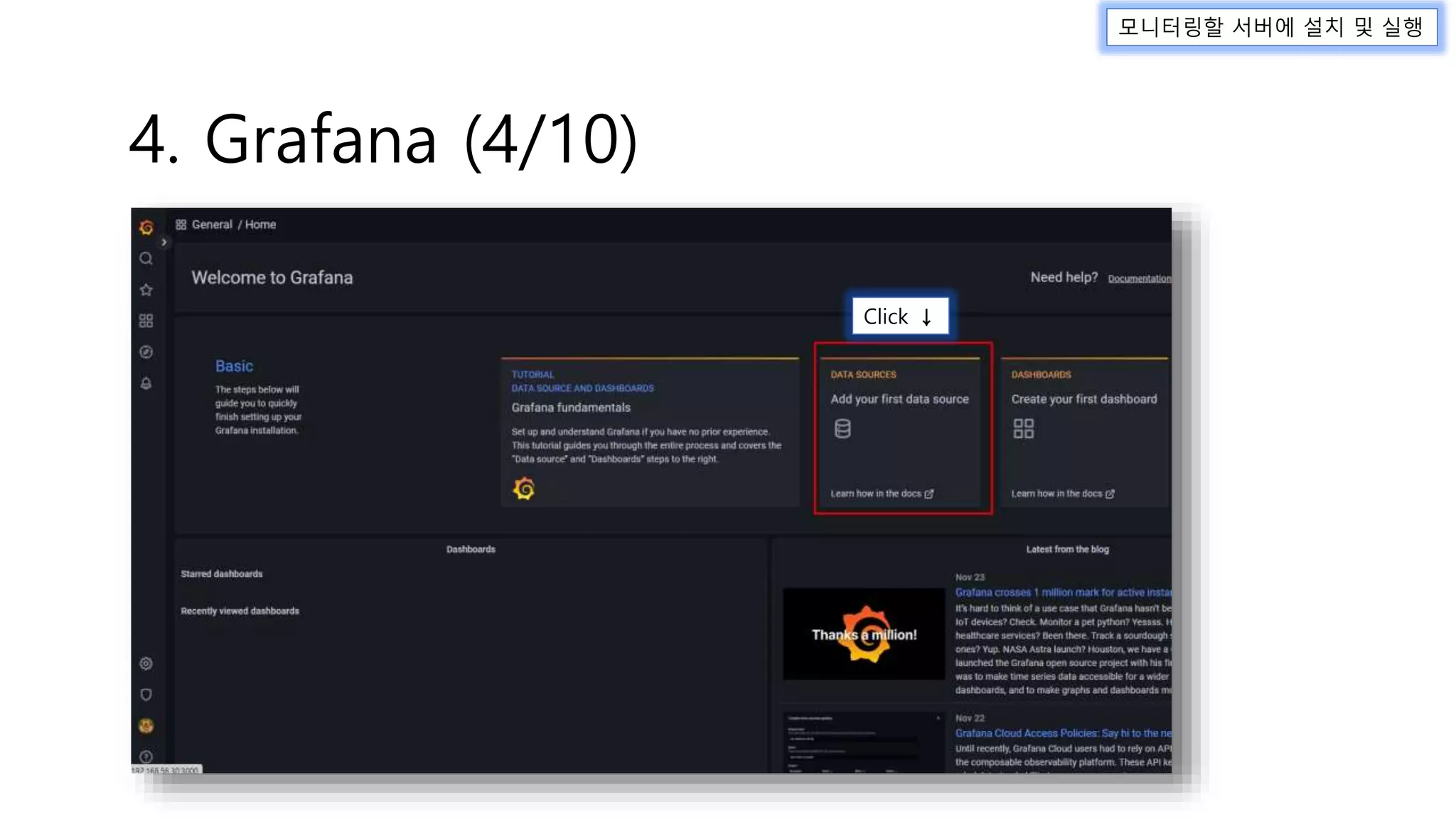Open Configuration via the gear icon
Image resolution: width=1456 pixels, height=819 pixels.
[x=146, y=663]
